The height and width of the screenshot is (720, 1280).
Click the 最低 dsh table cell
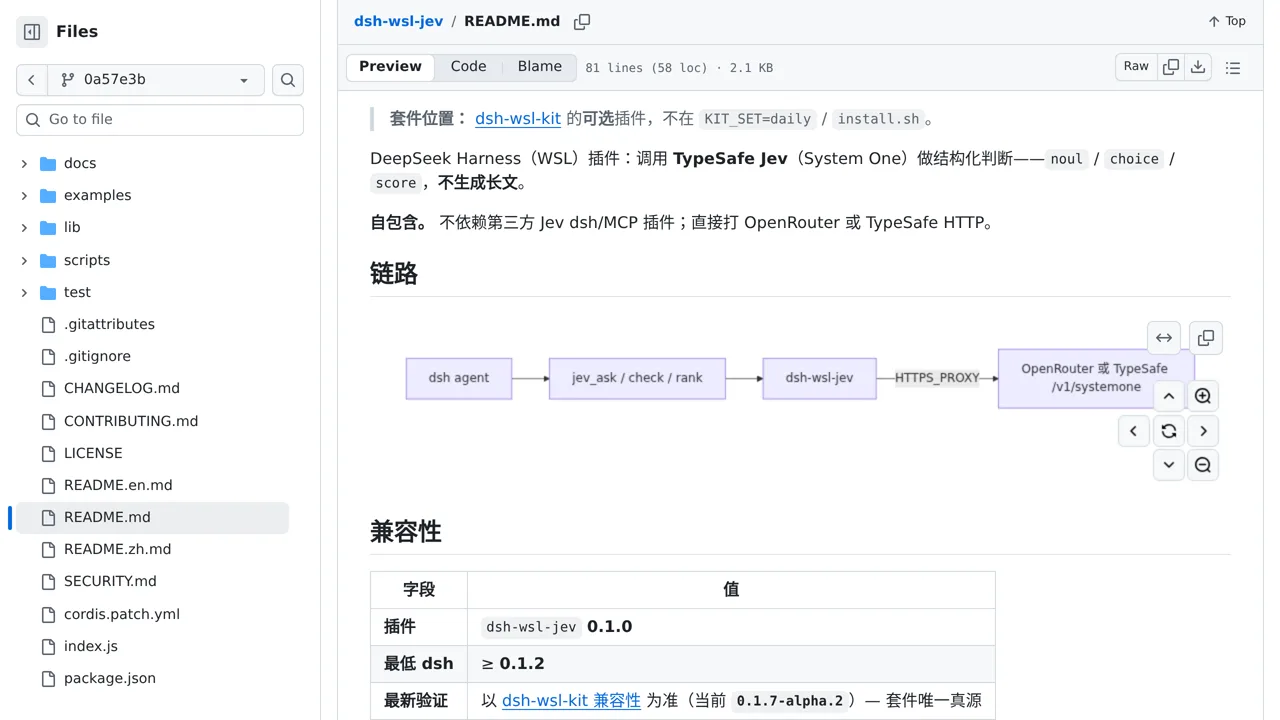click(419, 664)
